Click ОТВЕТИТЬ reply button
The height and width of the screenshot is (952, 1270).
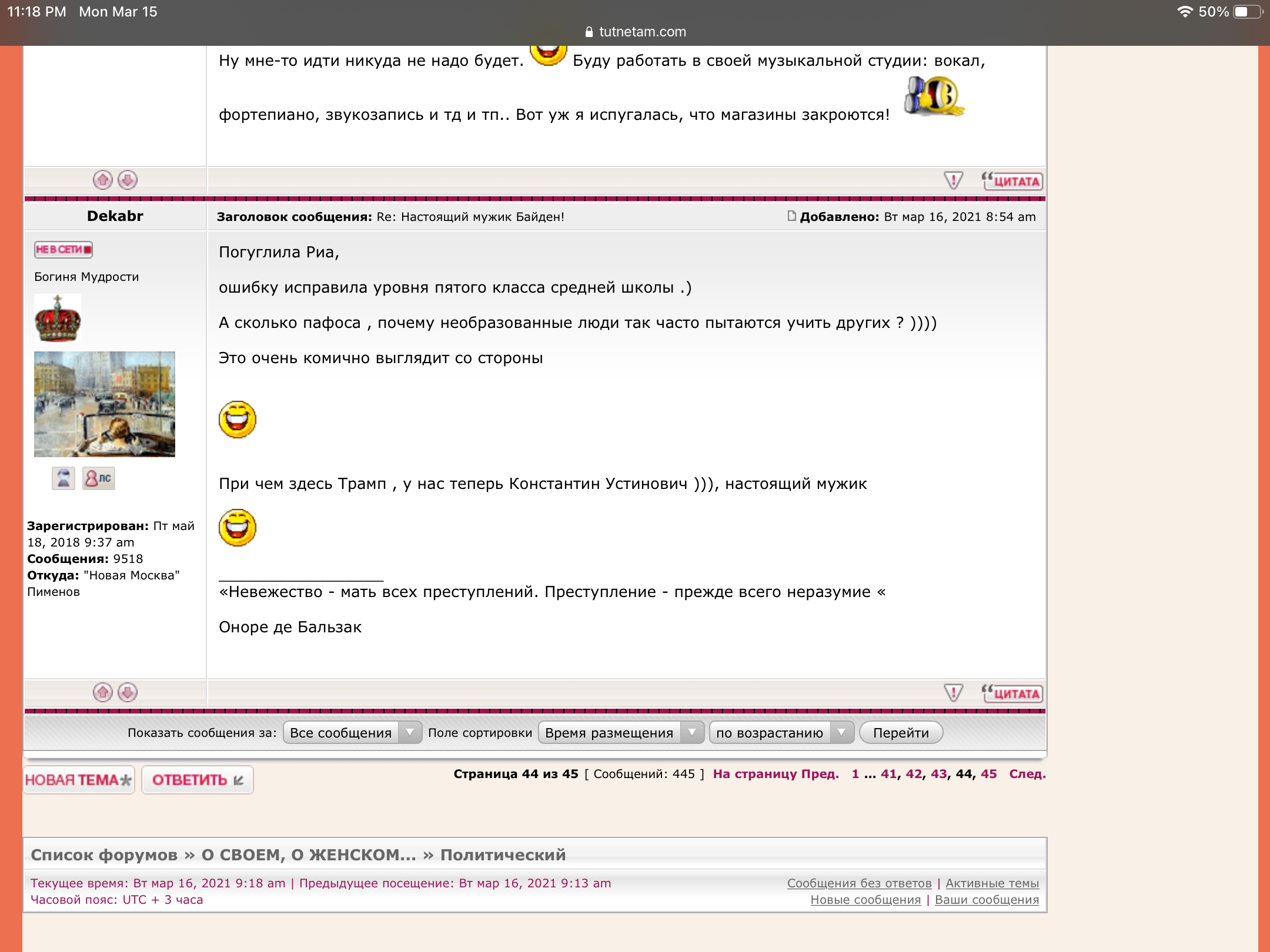[198, 780]
